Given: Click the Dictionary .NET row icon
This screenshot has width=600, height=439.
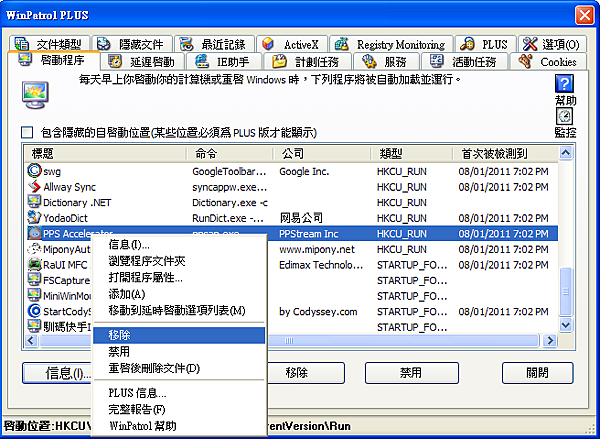Looking at the screenshot, I should (x=34, y=202).
